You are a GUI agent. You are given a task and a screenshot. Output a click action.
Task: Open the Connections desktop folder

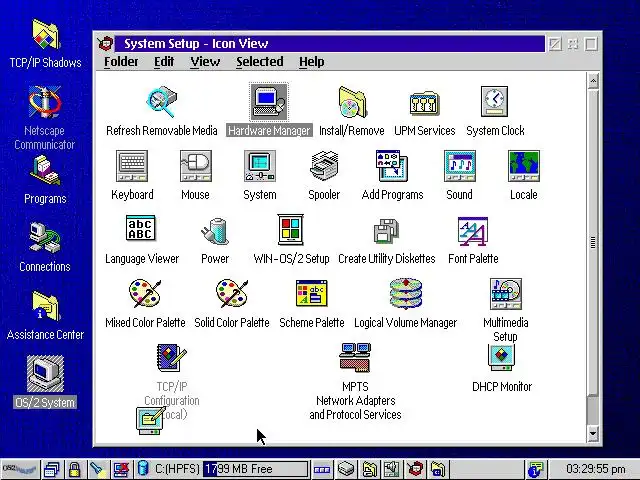45,238
